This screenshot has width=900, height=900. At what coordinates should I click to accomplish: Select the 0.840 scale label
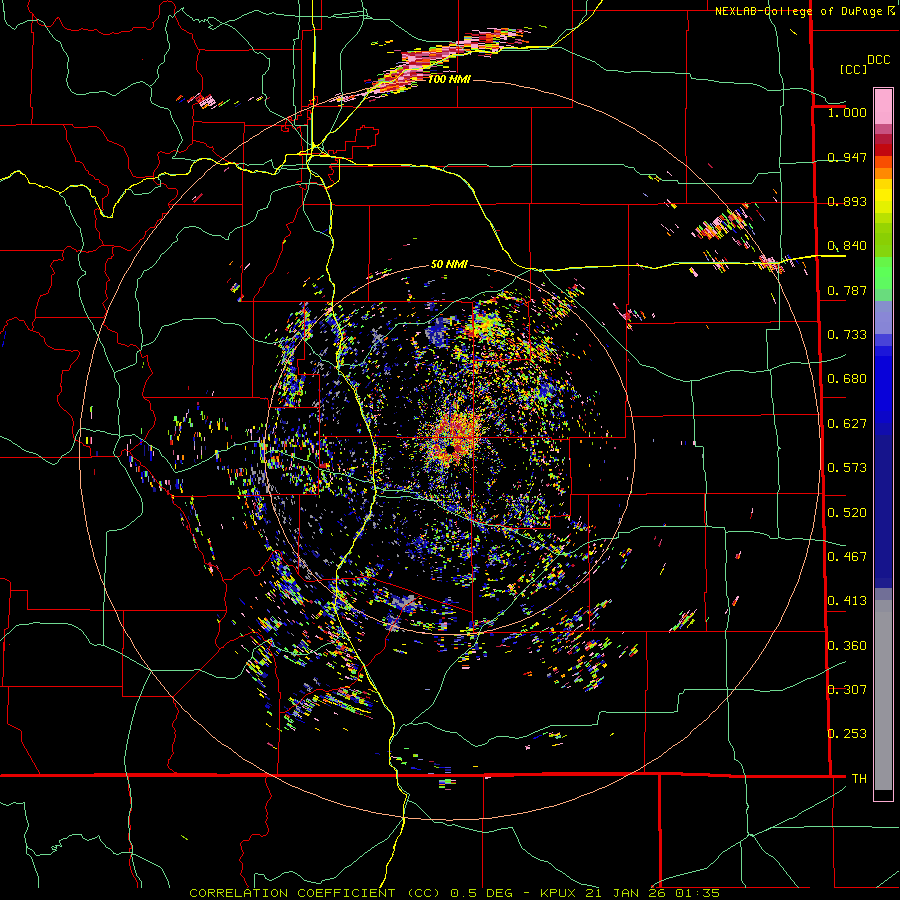(x=847, y=246)
